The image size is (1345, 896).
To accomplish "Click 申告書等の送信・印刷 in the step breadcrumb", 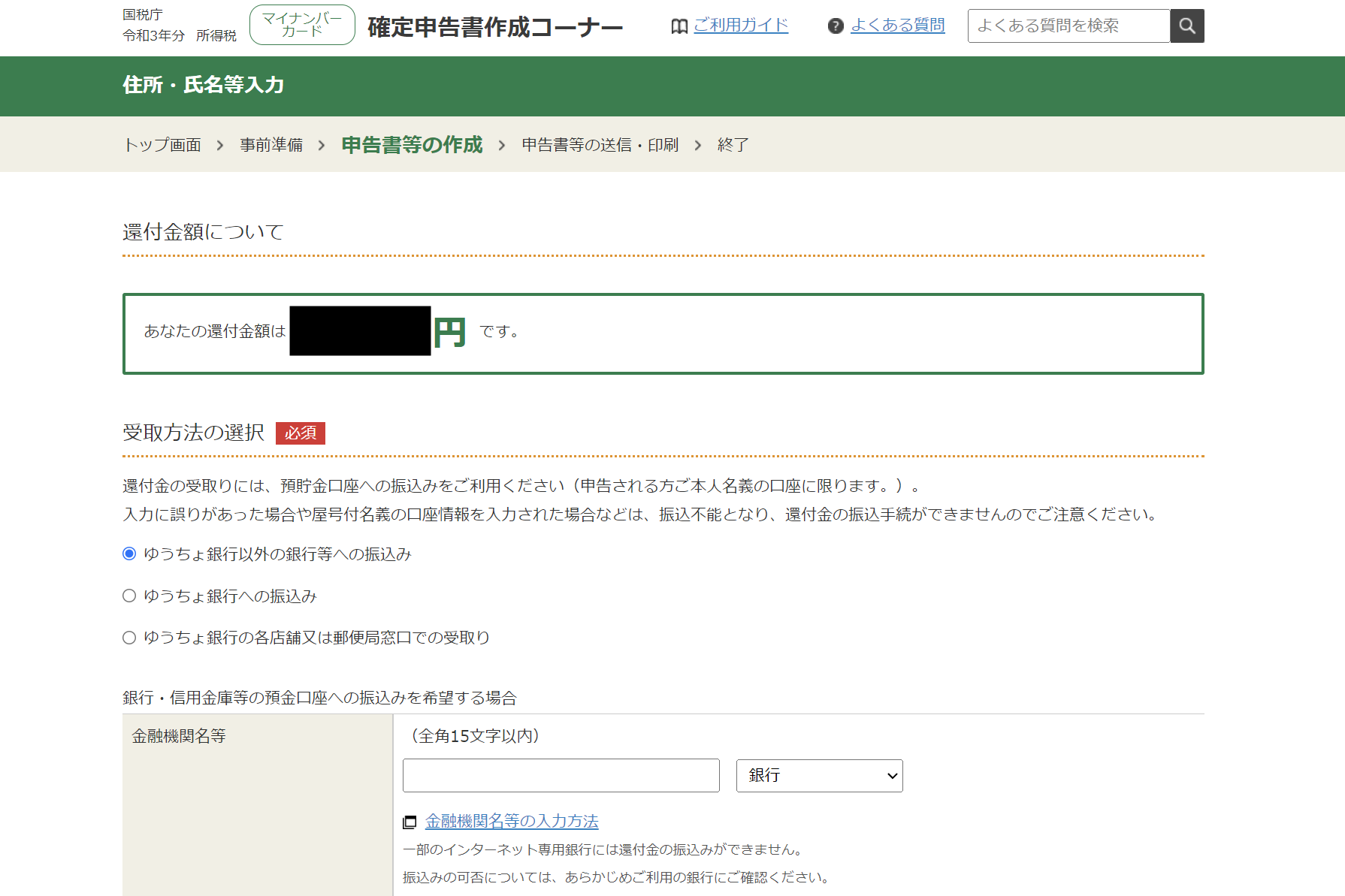I will click(600, 145).
